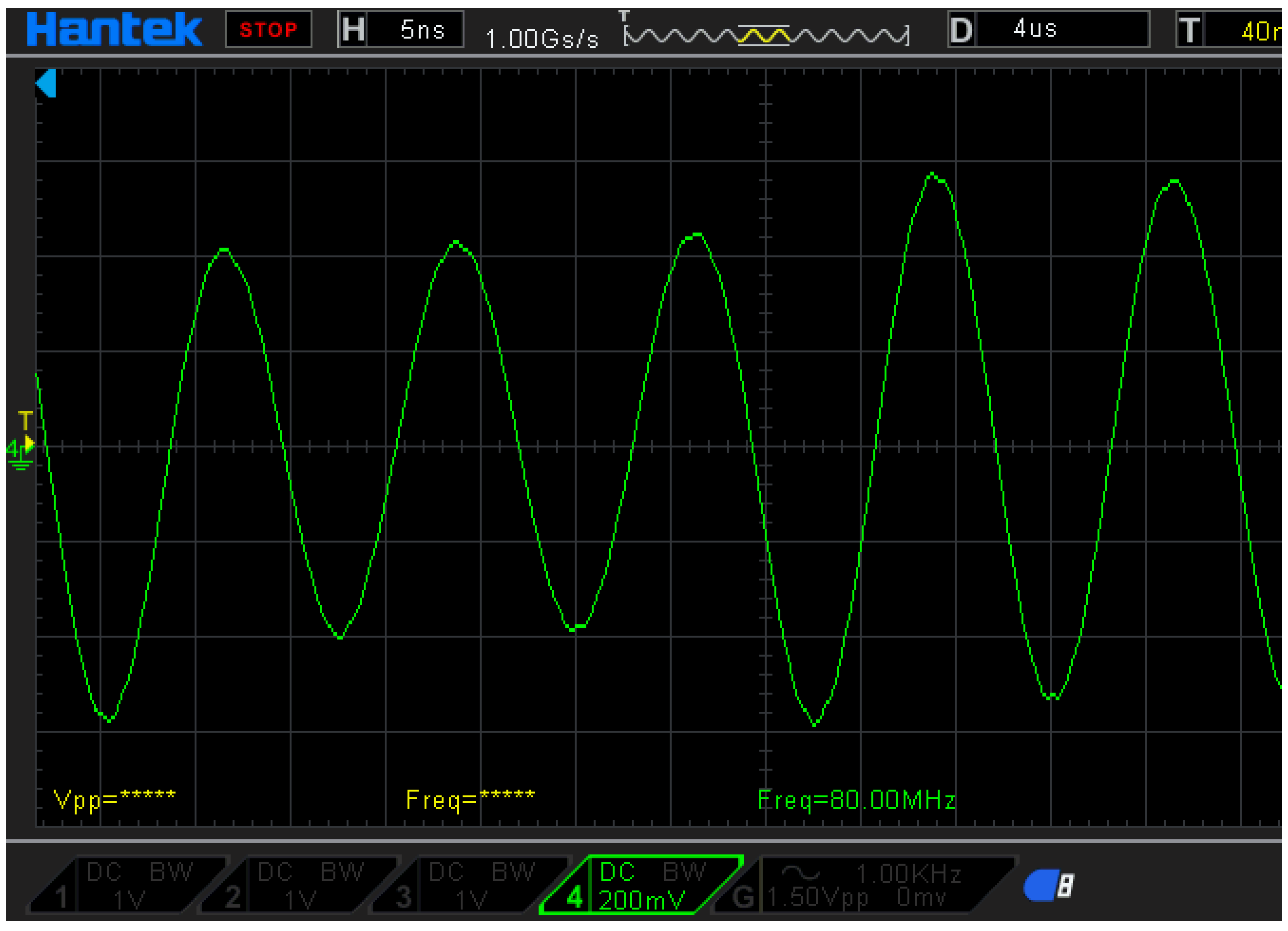Viewport: 1288px width, 931px height.
Task: Click the blue USB storage icon
Action: 1048,886
